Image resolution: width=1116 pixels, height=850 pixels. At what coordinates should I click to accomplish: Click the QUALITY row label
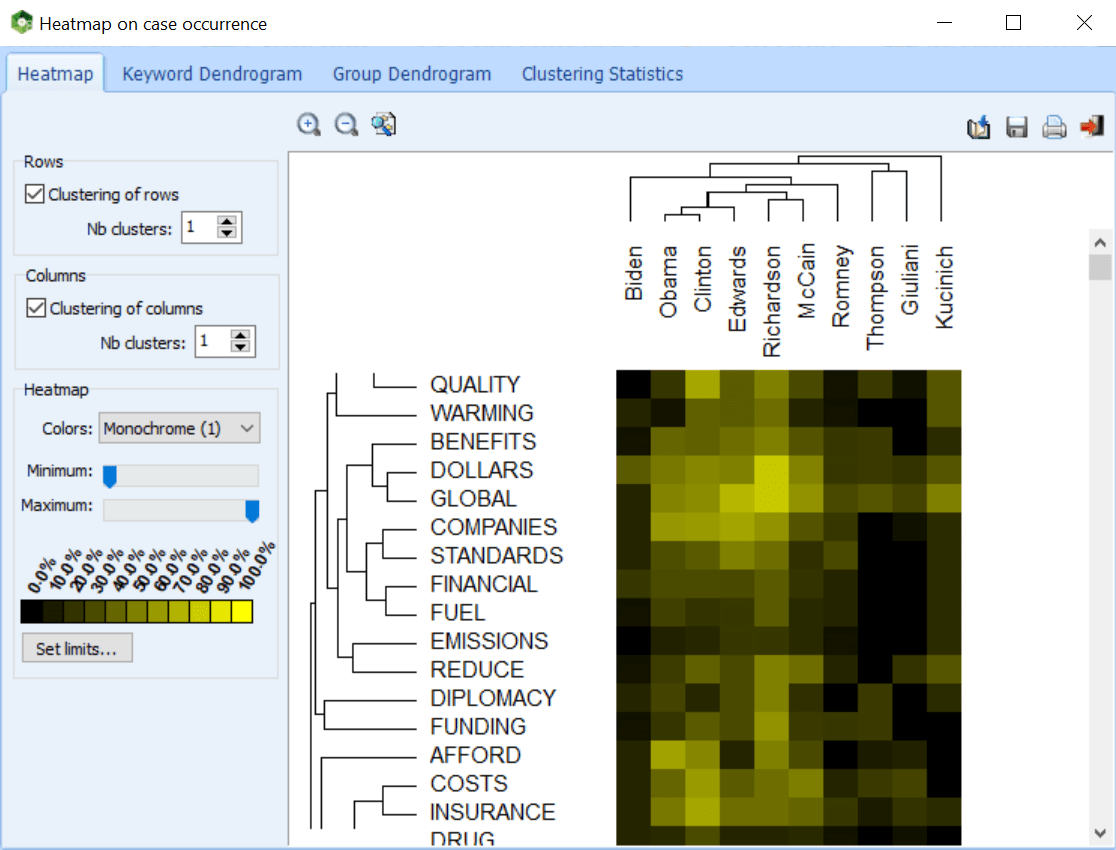(x=475, y=384)
